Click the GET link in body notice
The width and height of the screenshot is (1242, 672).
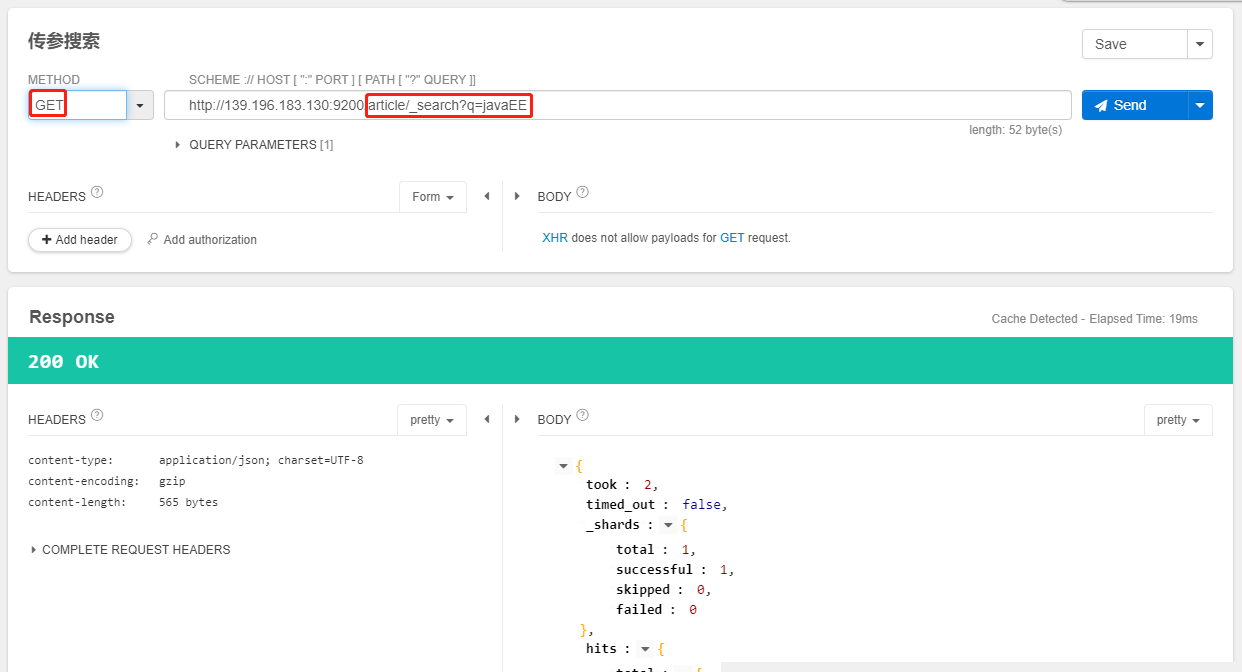coord(732,238)
